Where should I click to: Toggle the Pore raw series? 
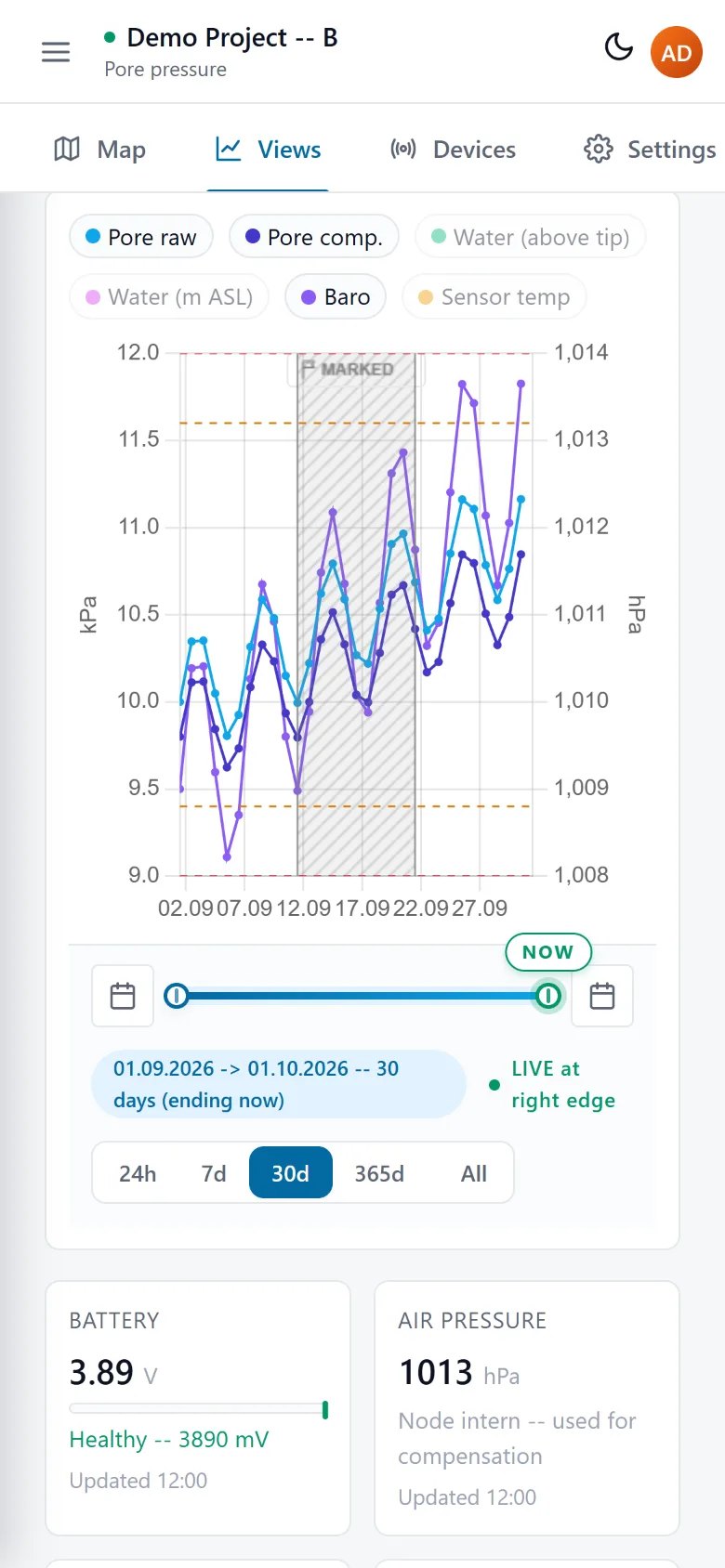pos(141,237)
